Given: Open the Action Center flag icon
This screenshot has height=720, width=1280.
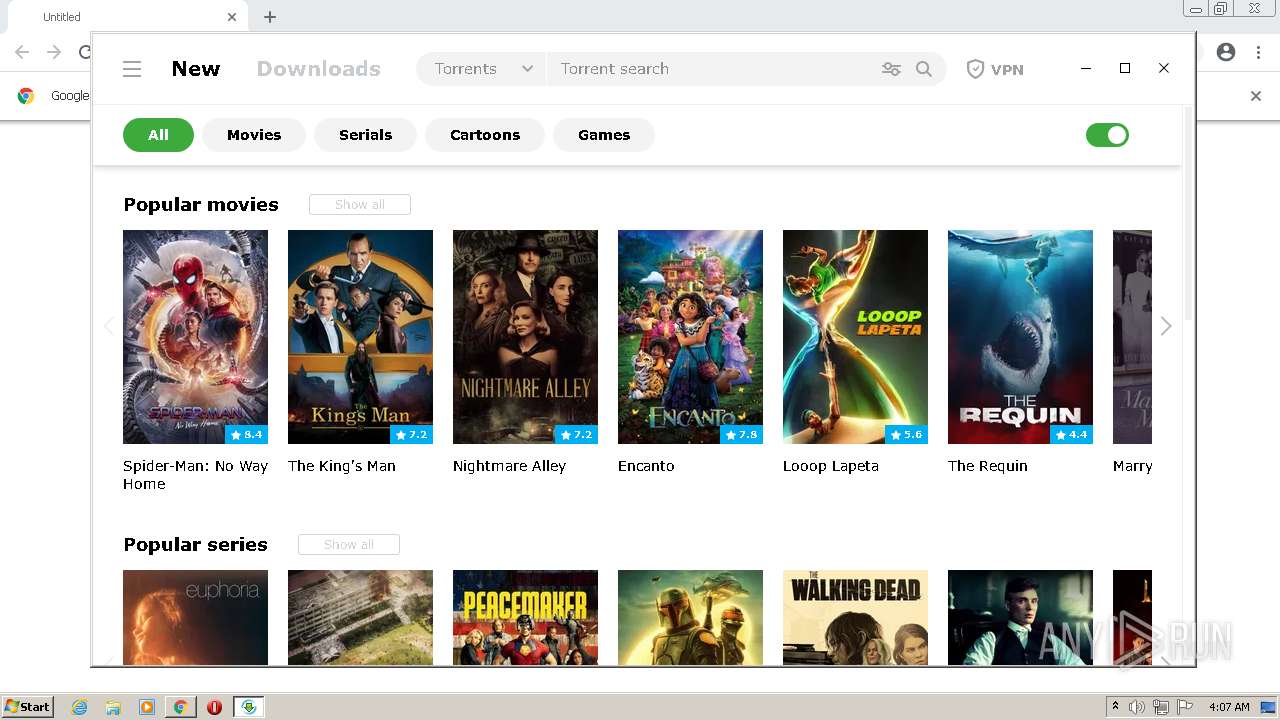Looking at the screenshot, I should pyautogui.click(x=1186, y=707).
